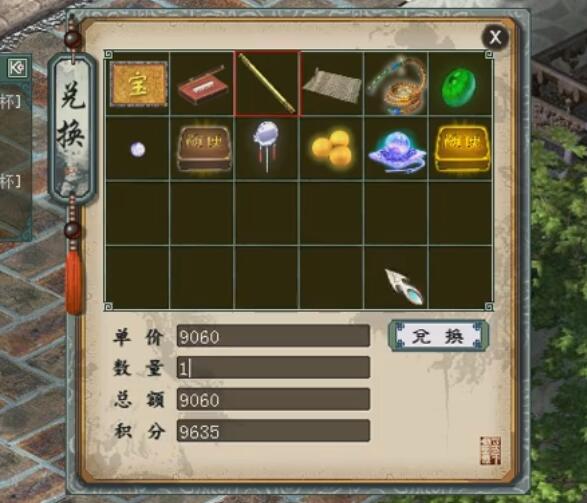Screen dimensions: 587x503
Task: Click the first empty slot in third row
Action: point(137,213)
